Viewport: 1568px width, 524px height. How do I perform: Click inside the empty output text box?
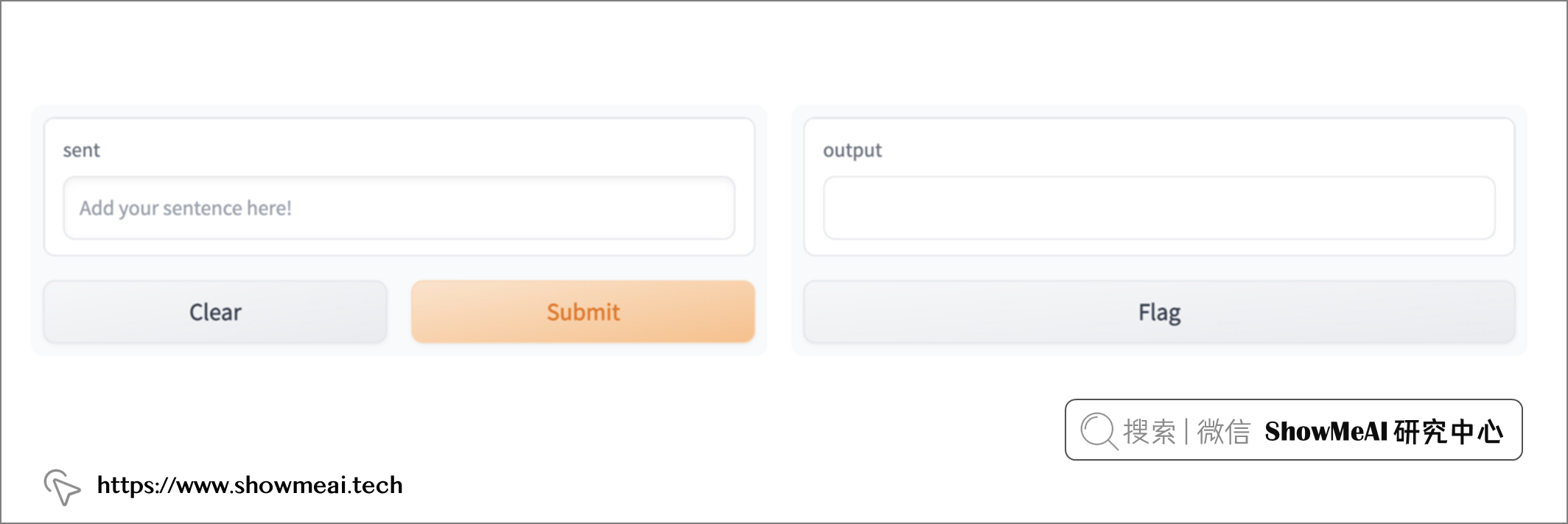point(1158,209)
